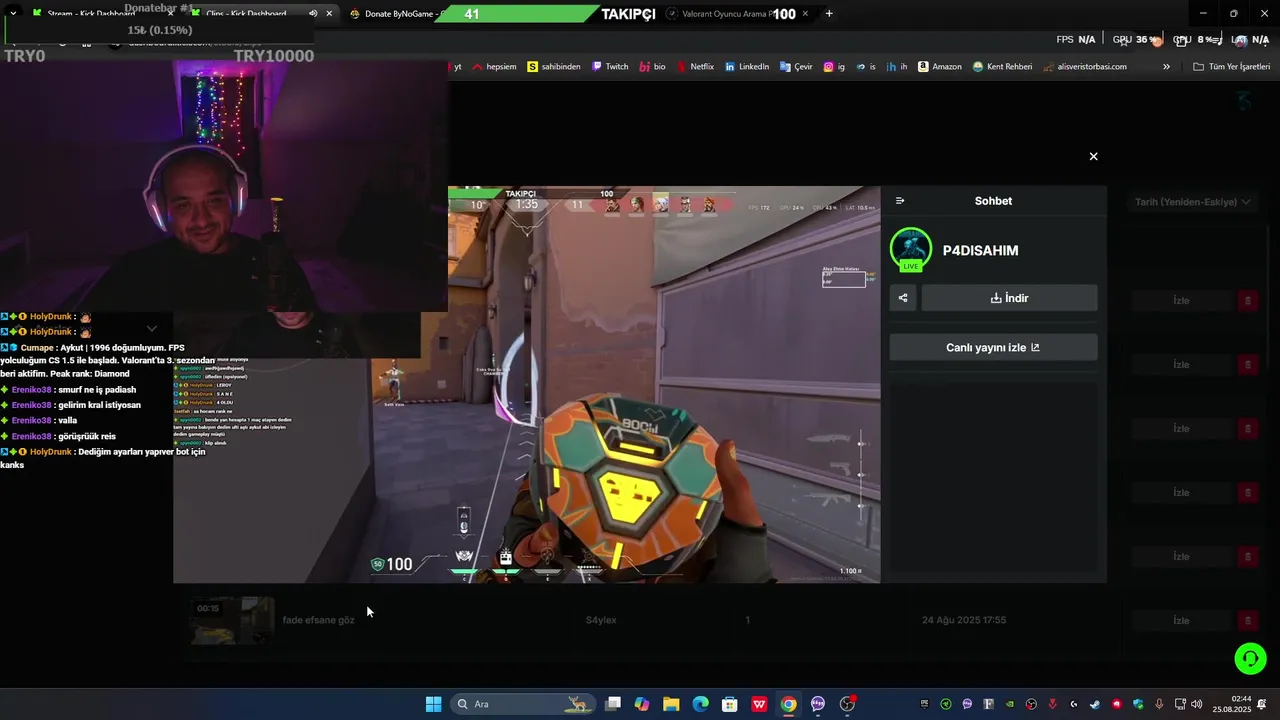Screen dimensions: 1280x720
Task: Open the Windows Start menu
Action: click(x=433, y=704)
